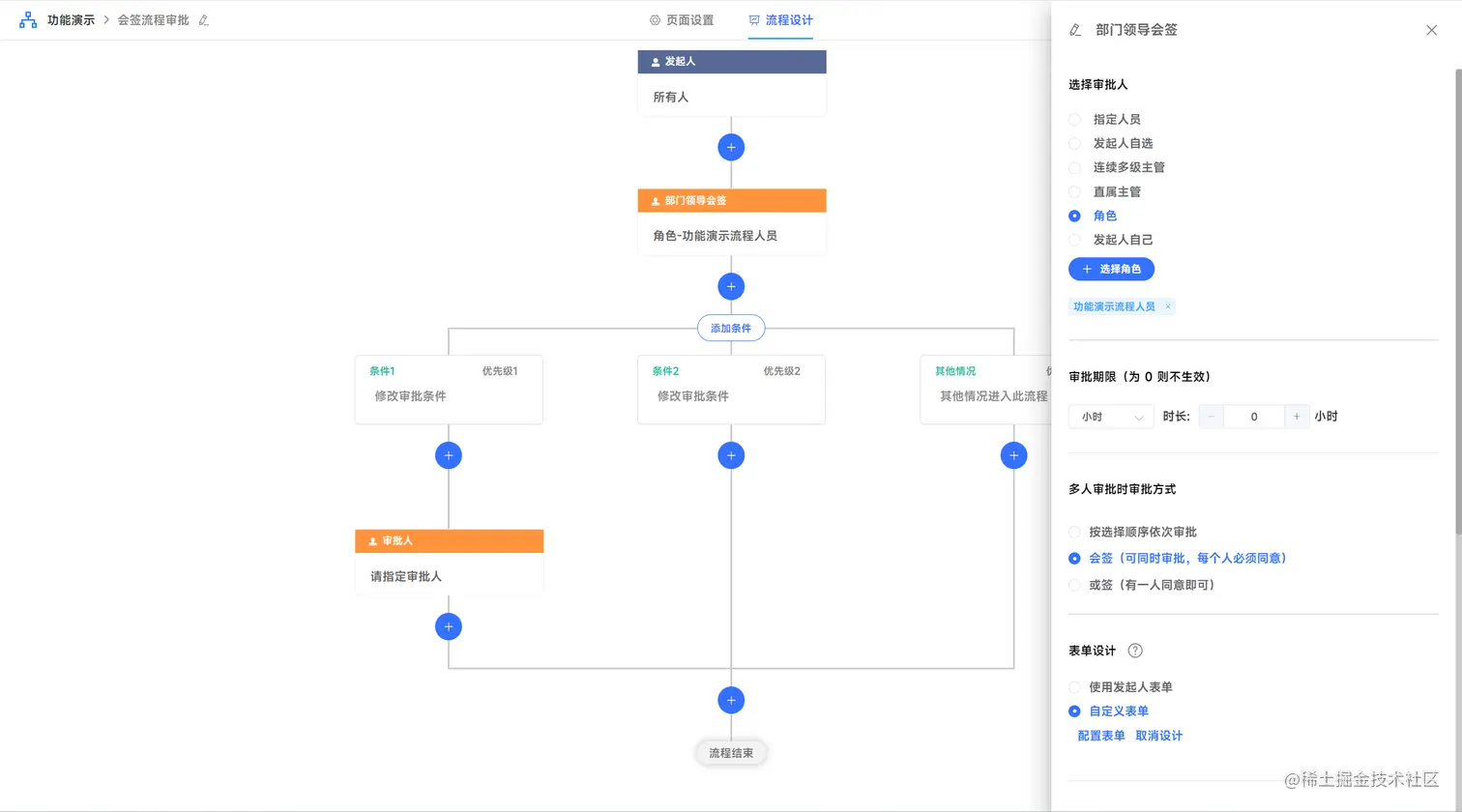
Task: Switch to the 流程设计 tab
Action: (x=780, y=19)
